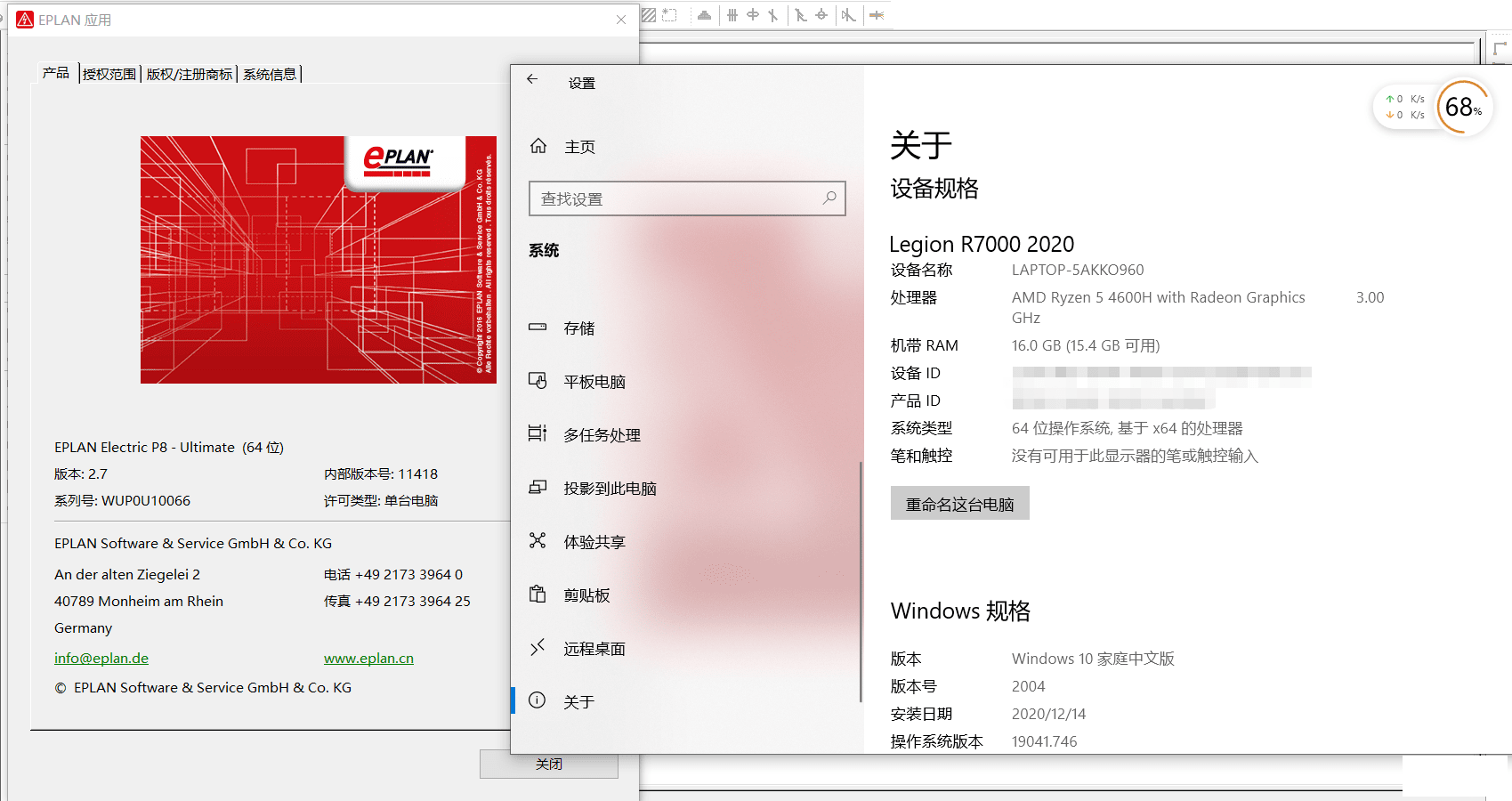The height and width of the screenshot is (801, 1512).
Task: Select the device name LAPTOP-5AKKO960 text
Action: click(x=1078, y=270)
